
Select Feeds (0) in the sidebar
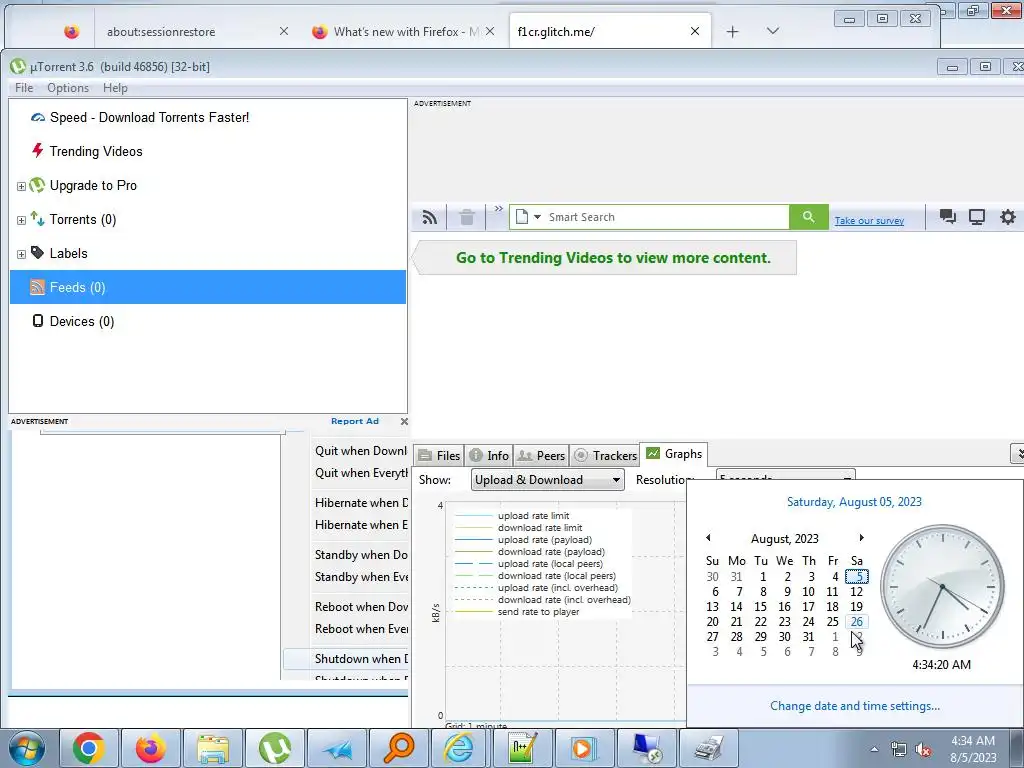pos(208,287)
